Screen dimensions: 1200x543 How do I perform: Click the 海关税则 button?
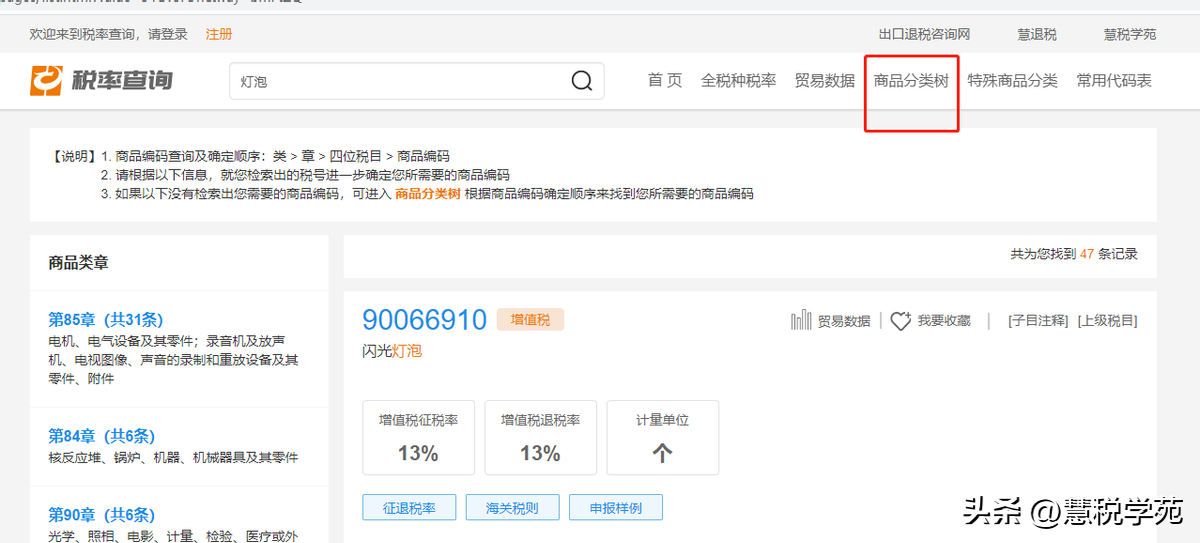tap(512, 508)
